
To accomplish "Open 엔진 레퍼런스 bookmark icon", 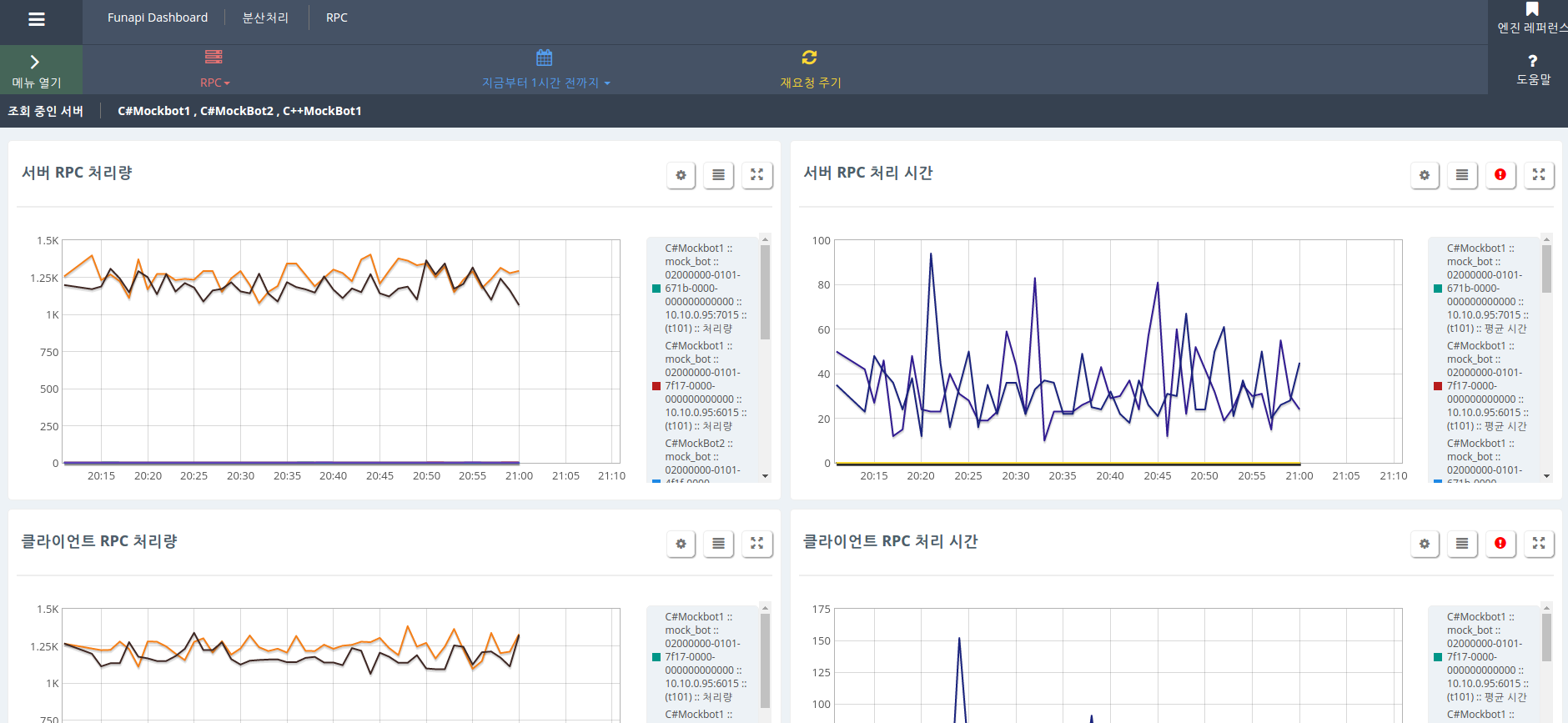I will click(x=1532, y=9).
